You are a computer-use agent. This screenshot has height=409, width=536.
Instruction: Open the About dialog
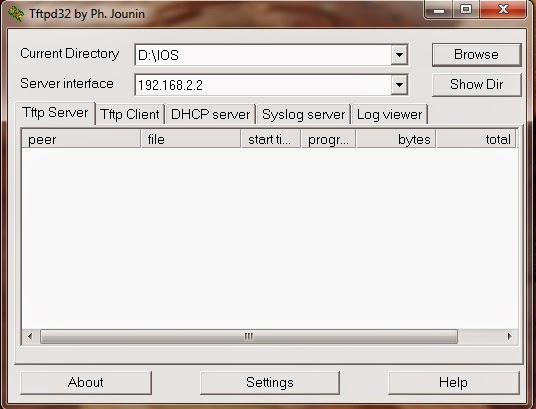coord(86,383)
